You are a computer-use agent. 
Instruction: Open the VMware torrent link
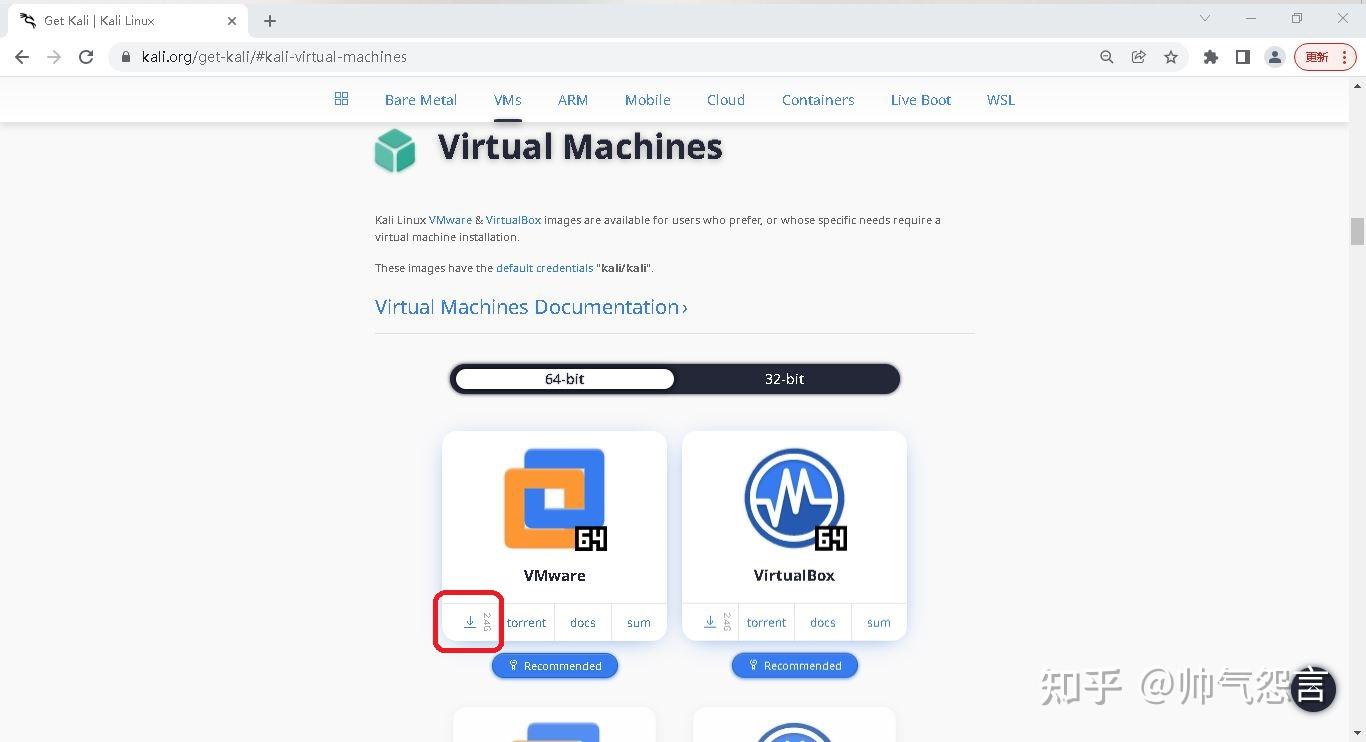coord(527,622)
